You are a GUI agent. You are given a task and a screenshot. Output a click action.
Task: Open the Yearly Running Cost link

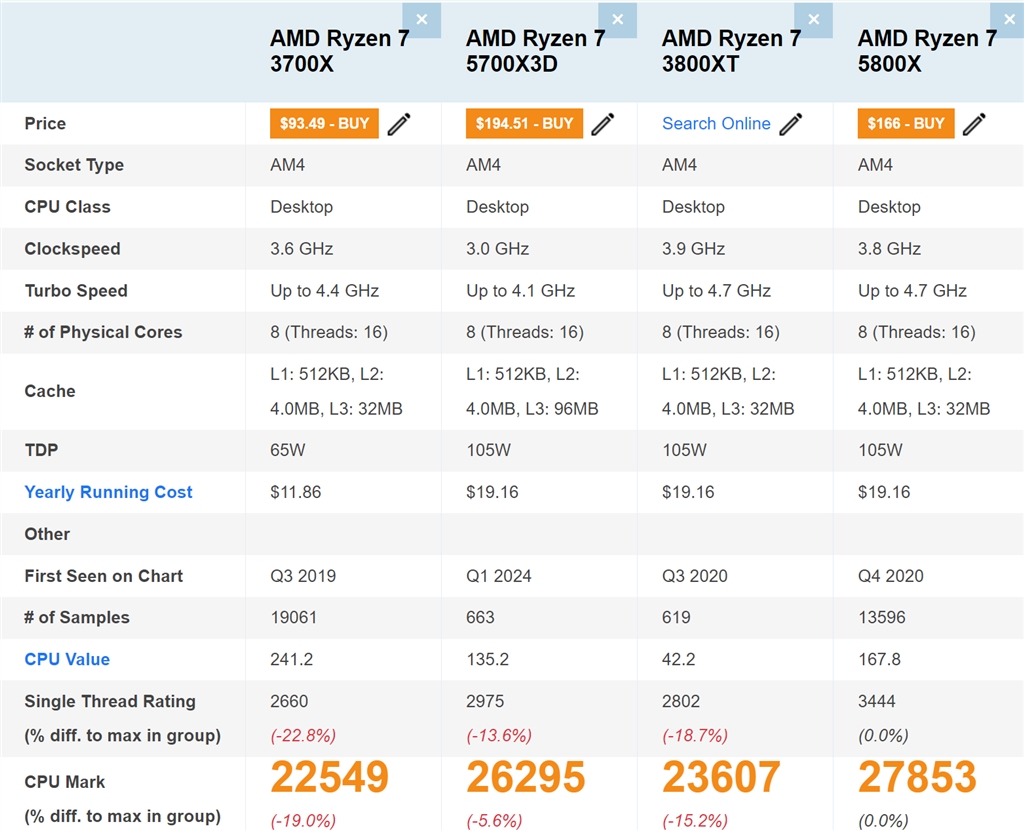click(x=108, y=492)
